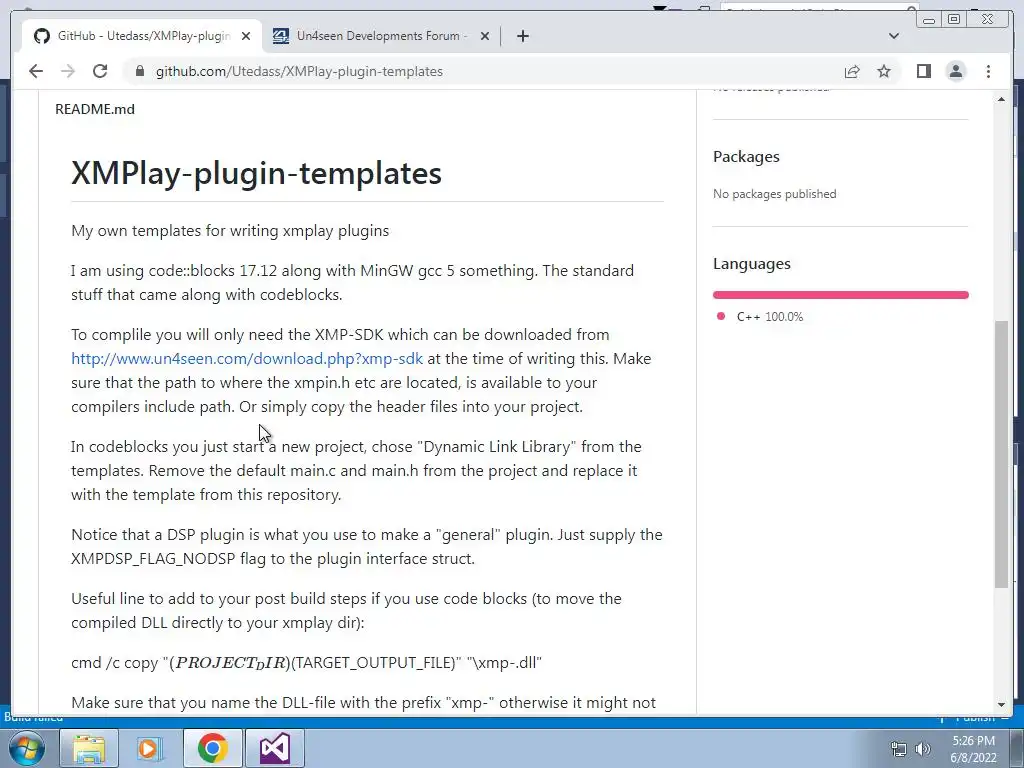Open the browser side panel

point(923,71)
